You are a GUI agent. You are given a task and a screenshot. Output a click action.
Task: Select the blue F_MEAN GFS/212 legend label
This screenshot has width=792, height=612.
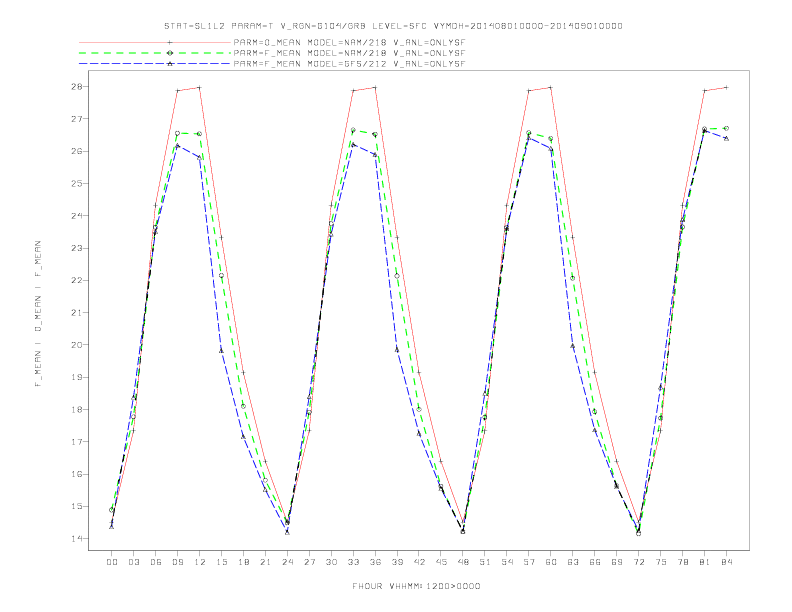click(349, 64)
